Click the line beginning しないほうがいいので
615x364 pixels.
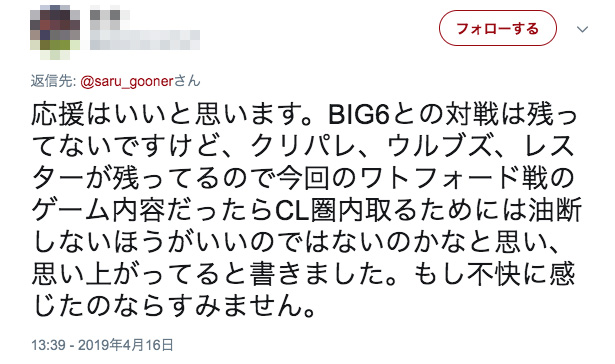295,242
